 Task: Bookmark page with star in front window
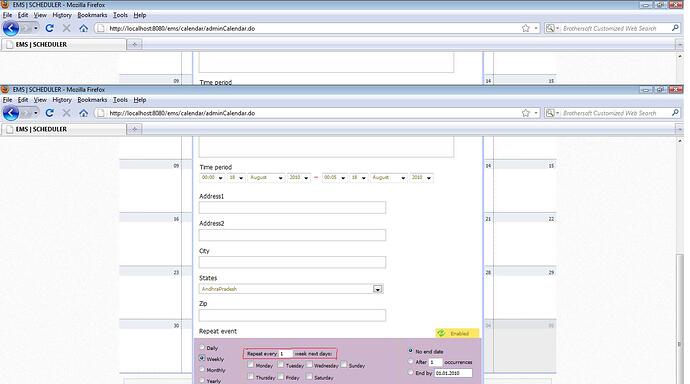(x=525, y=113)
